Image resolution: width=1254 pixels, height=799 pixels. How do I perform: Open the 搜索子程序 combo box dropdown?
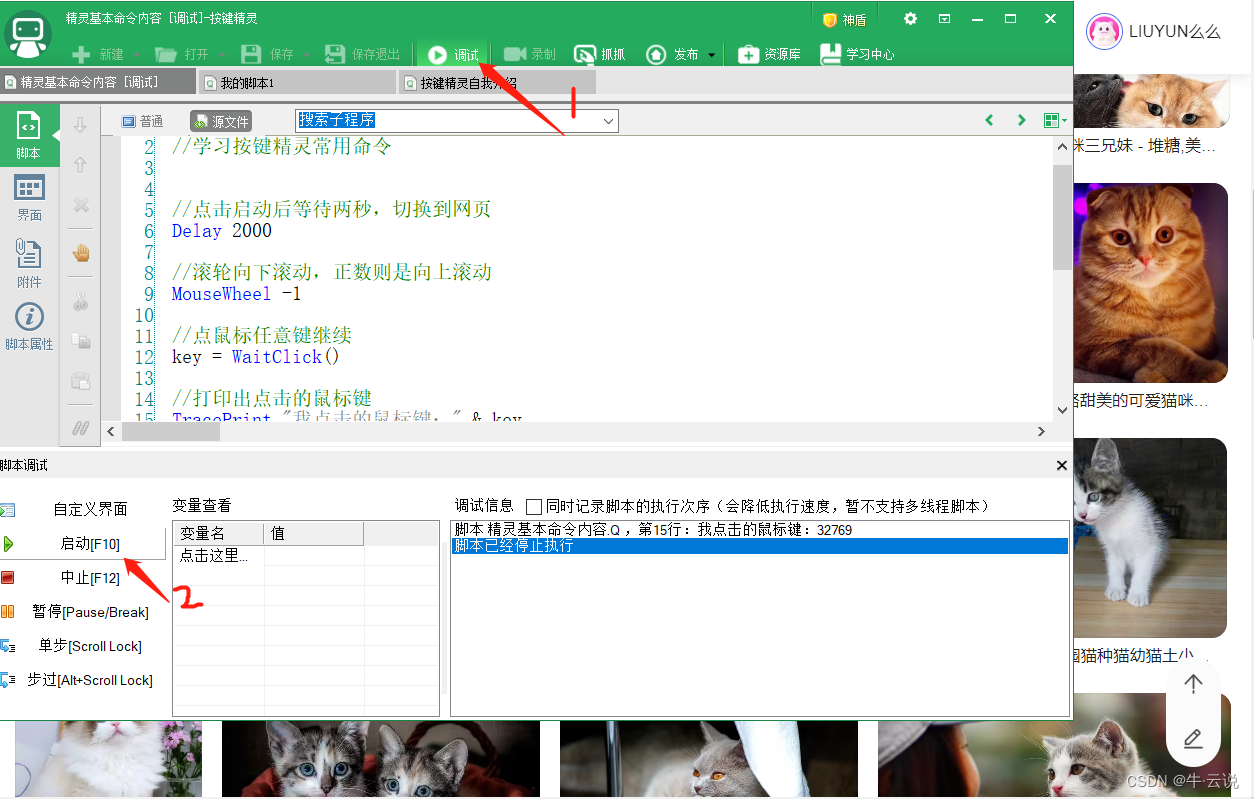[x=608, y=121]
